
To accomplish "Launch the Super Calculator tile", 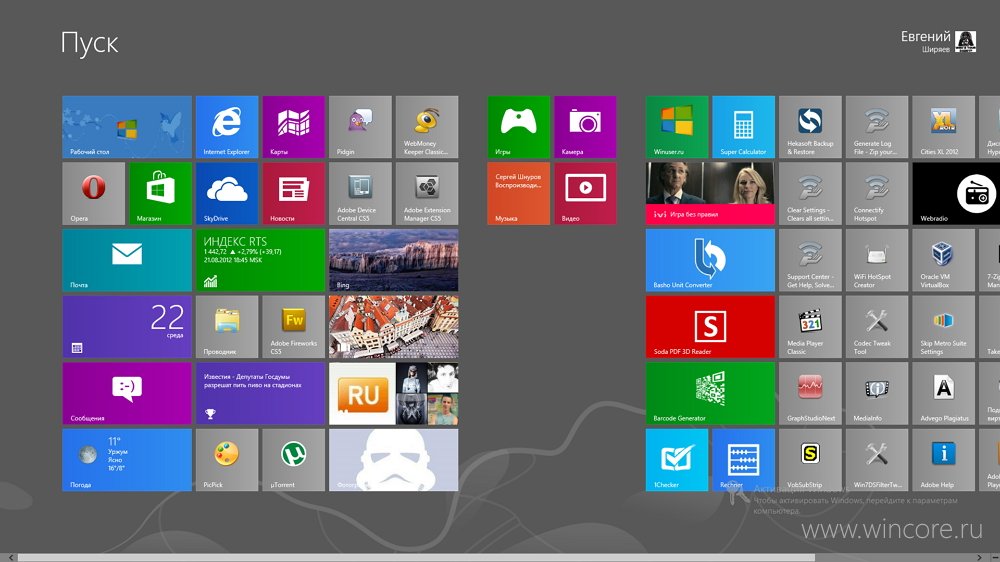I will point(744,127).
